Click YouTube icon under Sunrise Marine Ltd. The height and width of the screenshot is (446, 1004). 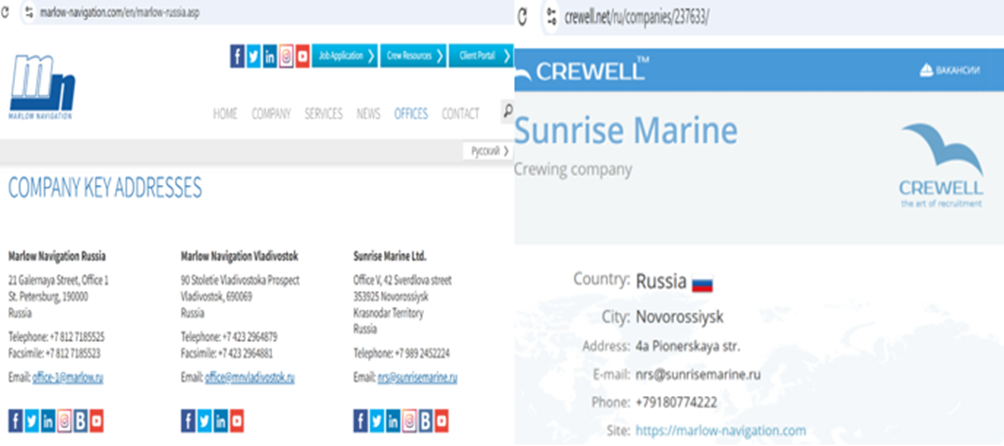click(442, 421)
